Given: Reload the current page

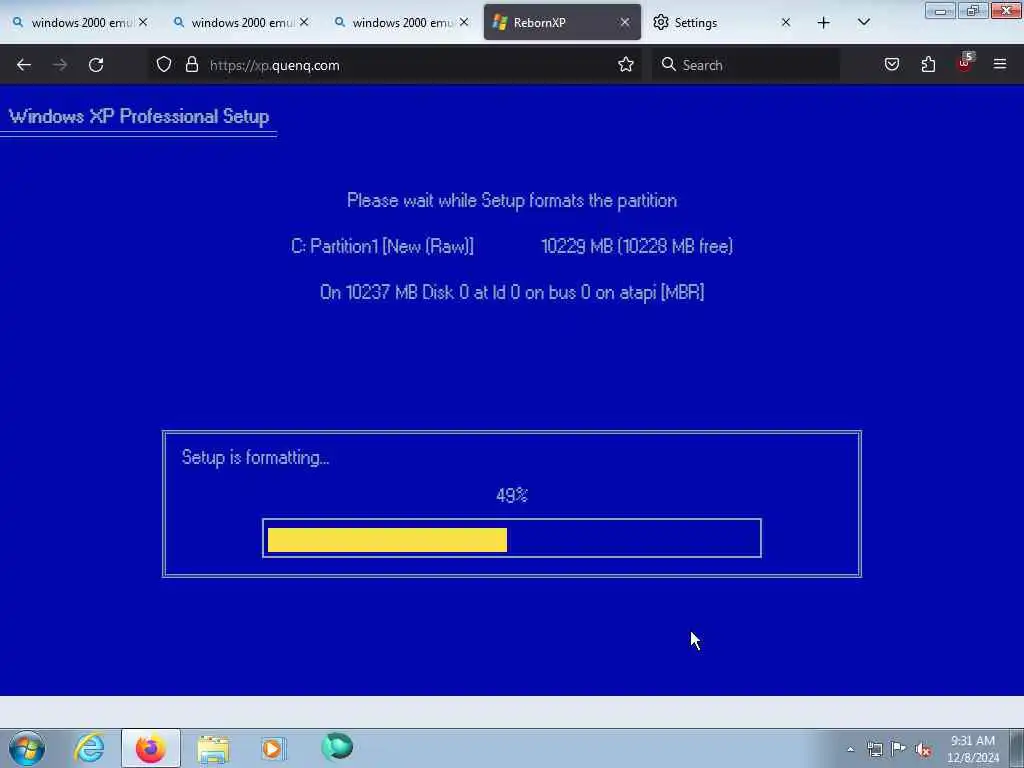Looking at the screenshot, I should pyautogui.click(x=96, y=65).
